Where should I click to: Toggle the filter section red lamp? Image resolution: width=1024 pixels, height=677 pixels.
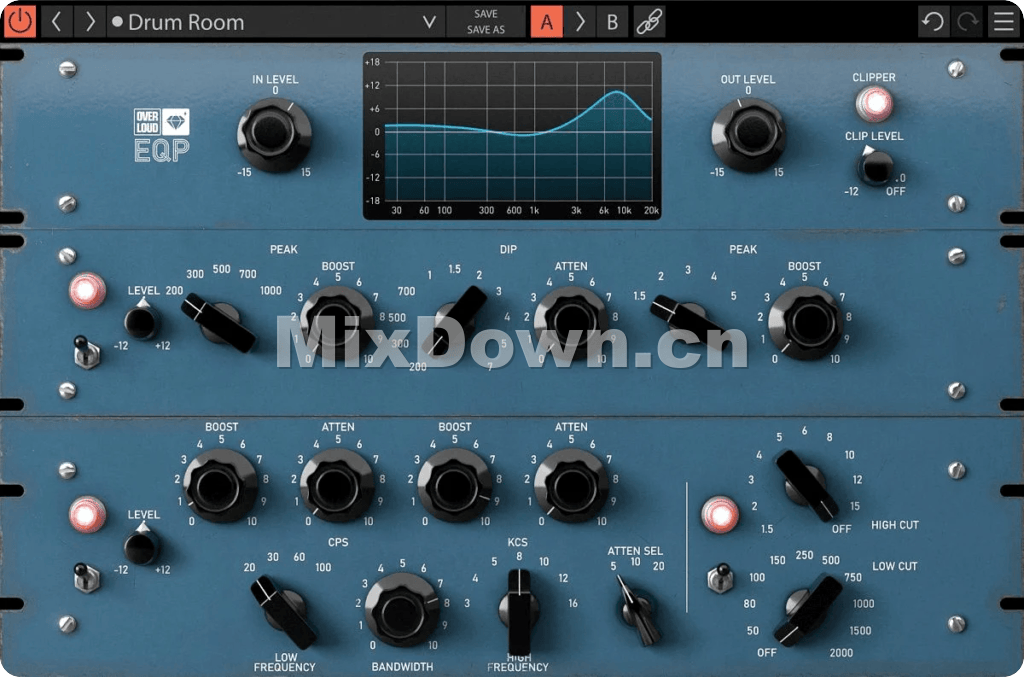720,514
